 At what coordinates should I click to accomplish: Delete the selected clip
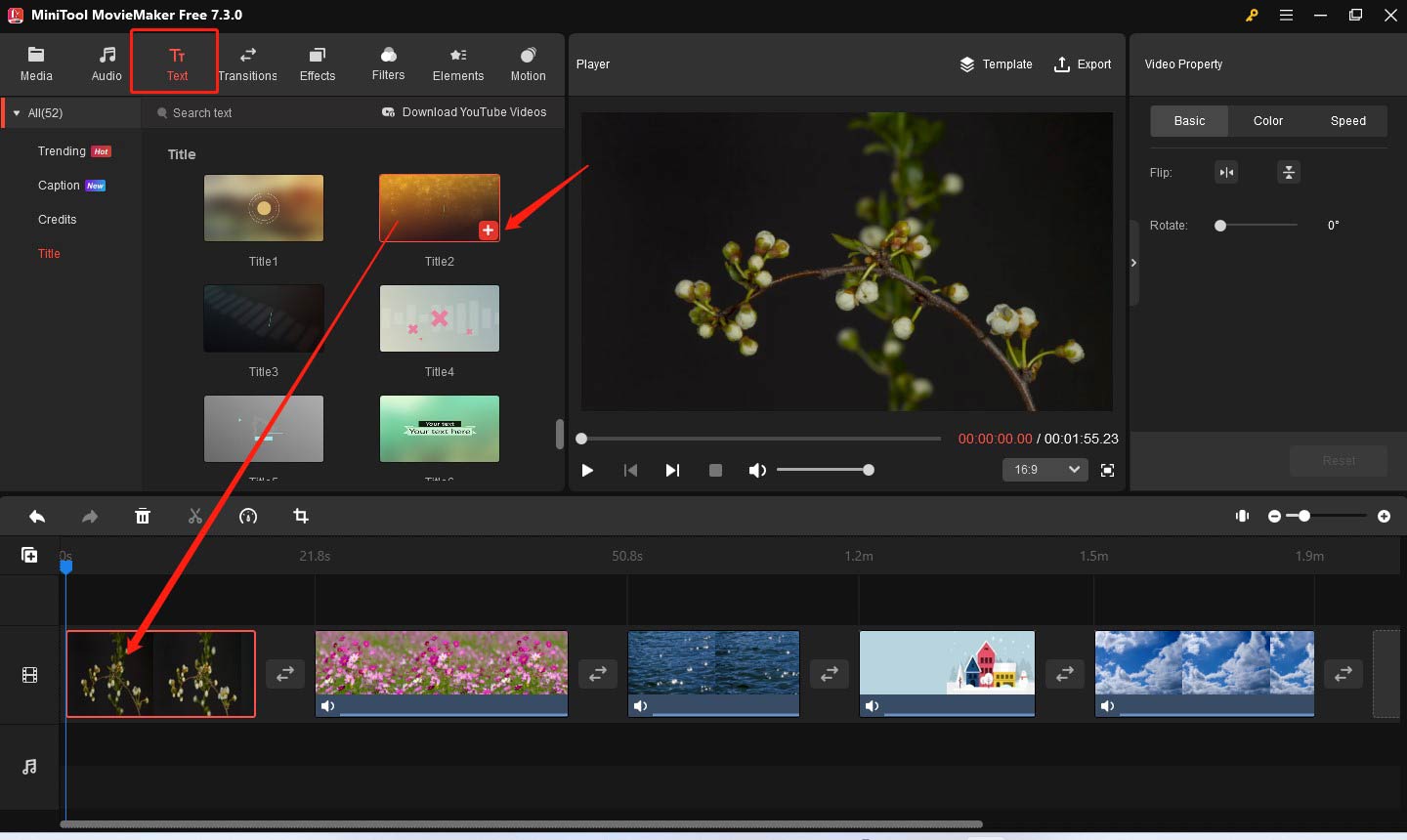coord(143,517)
